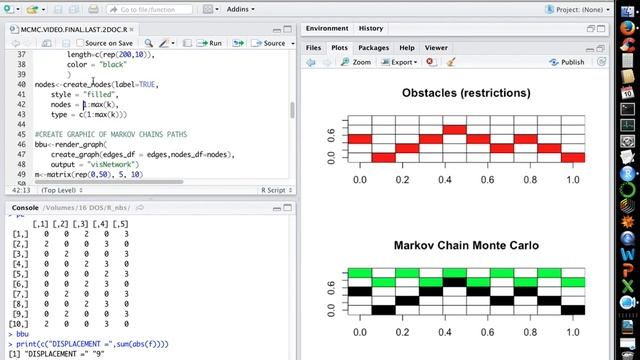Screen dimensions: 640x360
Task: Switch to the History tab
Action: 371,28
